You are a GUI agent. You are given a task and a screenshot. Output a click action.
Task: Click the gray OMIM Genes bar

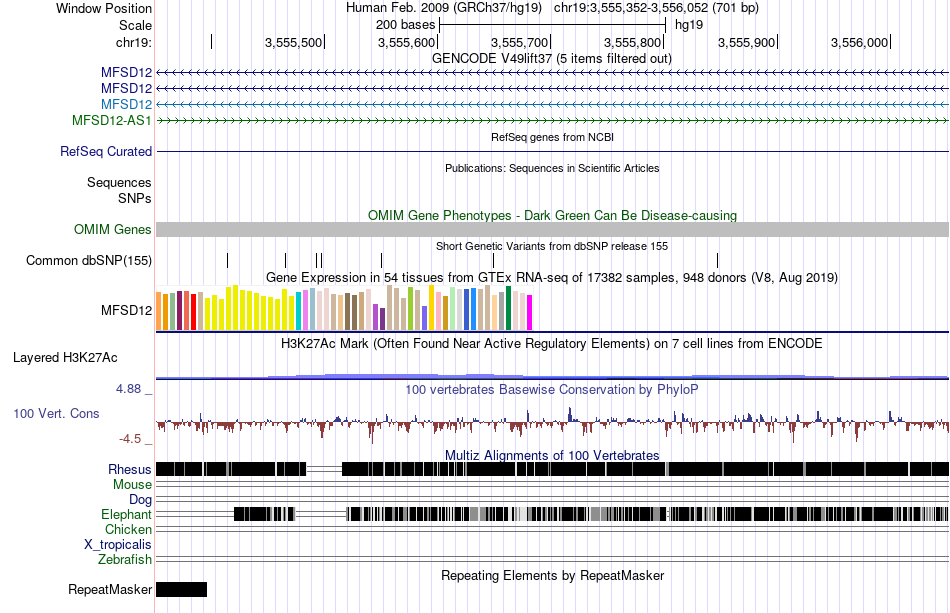pos(552,230)
